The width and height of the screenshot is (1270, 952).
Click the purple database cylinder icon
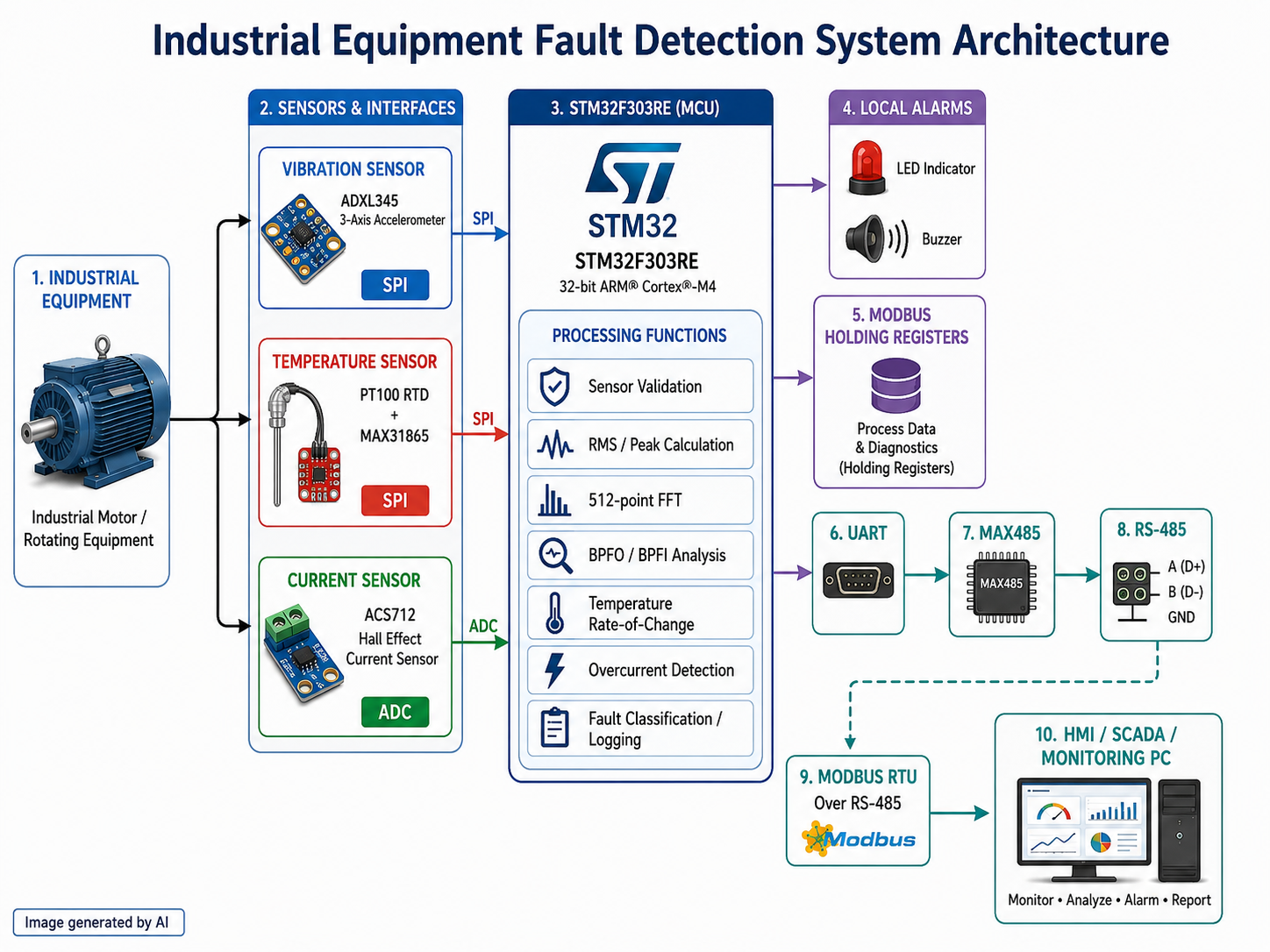(895, 386)
